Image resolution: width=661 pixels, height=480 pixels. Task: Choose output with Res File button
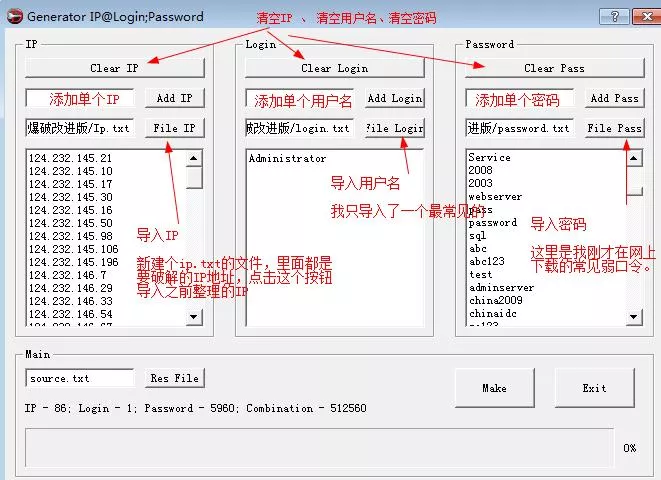tap(175, 378)
